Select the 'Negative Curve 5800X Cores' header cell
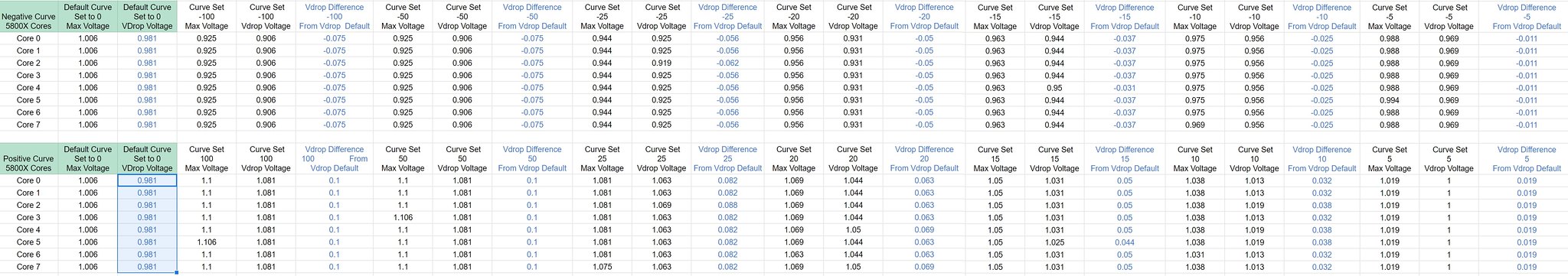 [x=29, y=16]
